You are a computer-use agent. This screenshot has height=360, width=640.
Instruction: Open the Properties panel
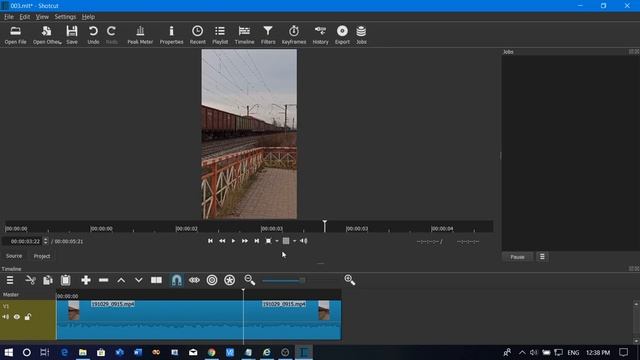point(171,35)
